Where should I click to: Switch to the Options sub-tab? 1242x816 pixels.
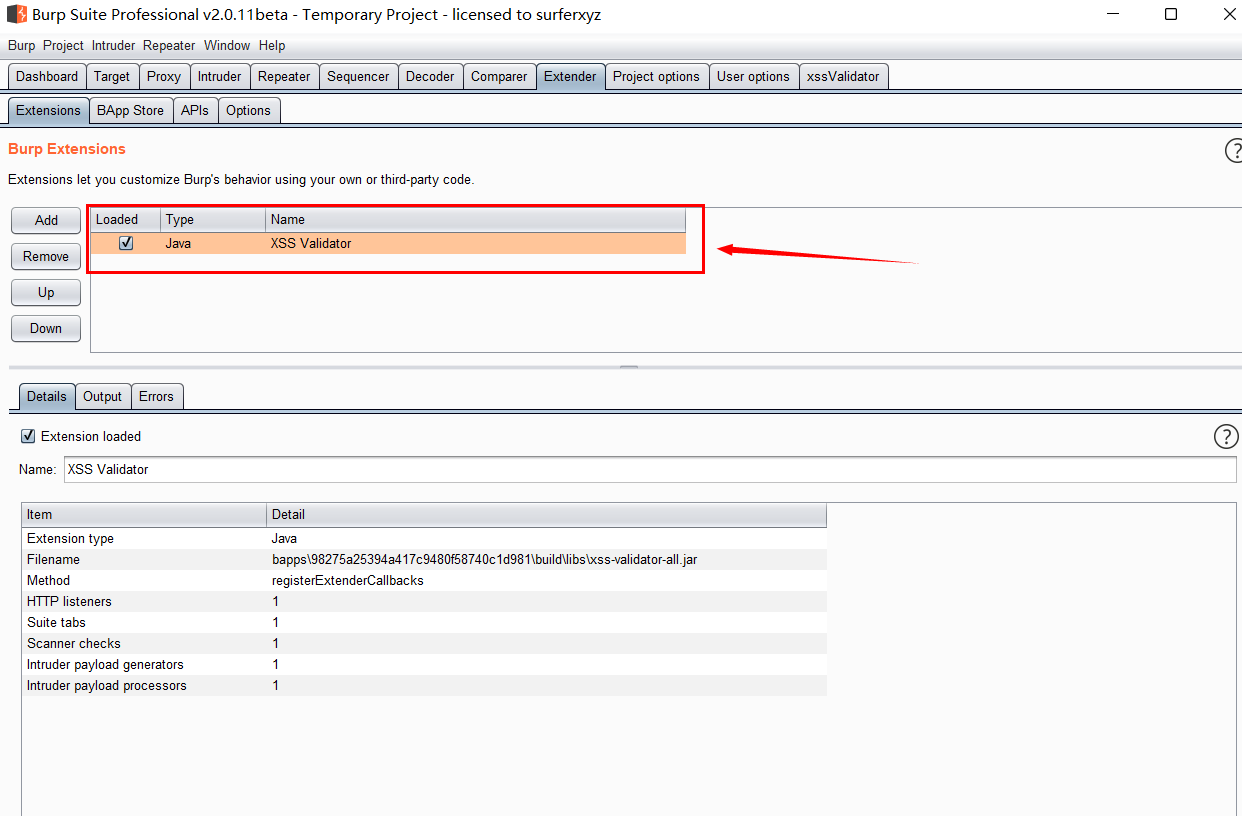248,111
